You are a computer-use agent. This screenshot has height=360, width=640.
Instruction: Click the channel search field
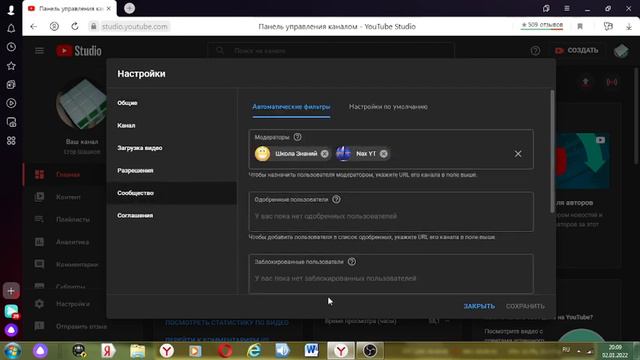(x=331, y=51)
